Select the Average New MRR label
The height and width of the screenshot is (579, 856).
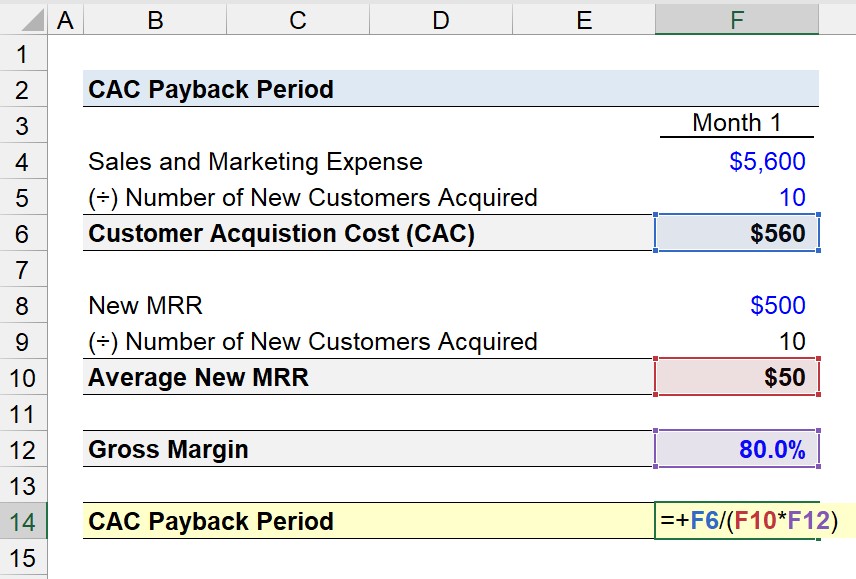coord(198,378)
